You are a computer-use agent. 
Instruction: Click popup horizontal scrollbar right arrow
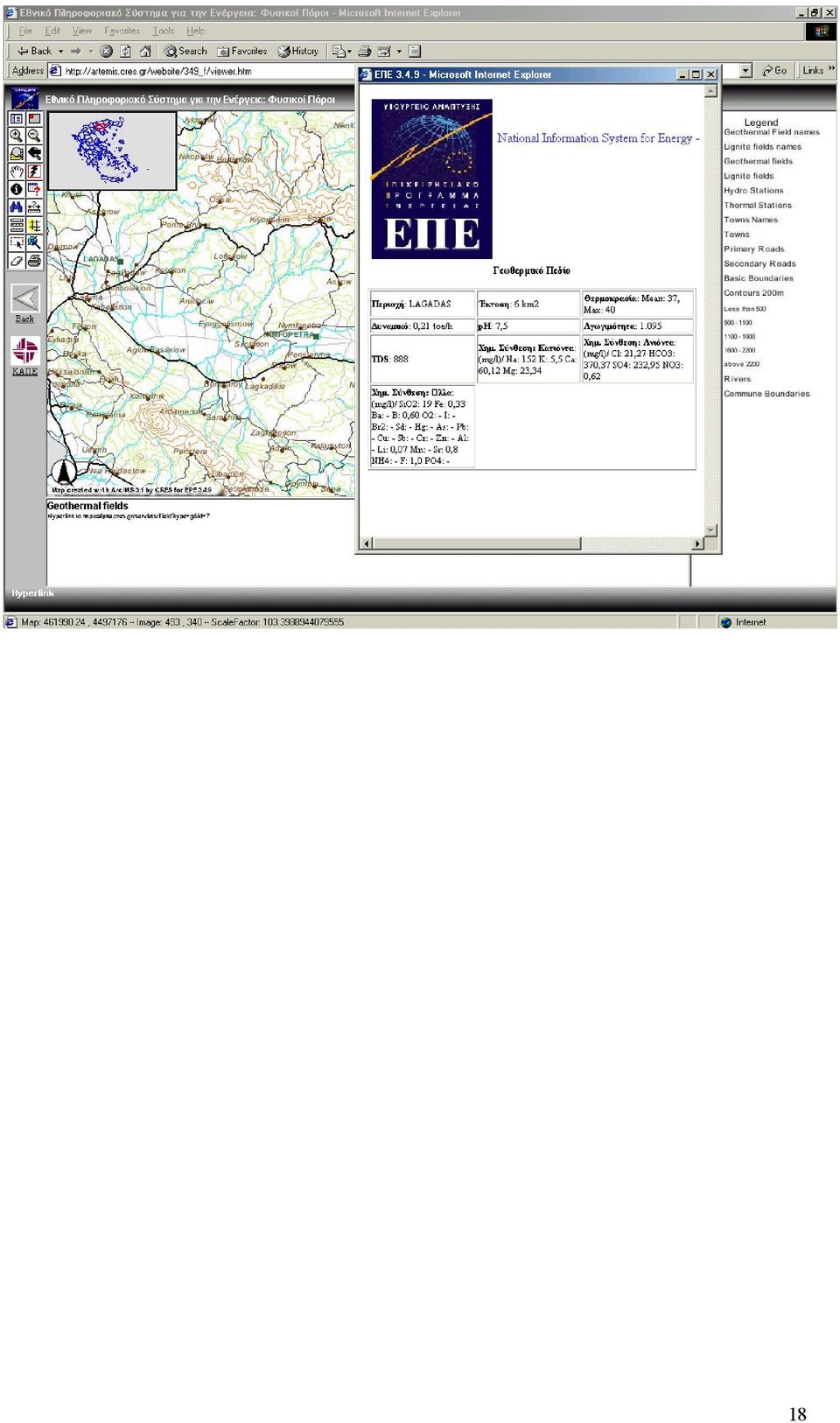[x=697, y=543]
